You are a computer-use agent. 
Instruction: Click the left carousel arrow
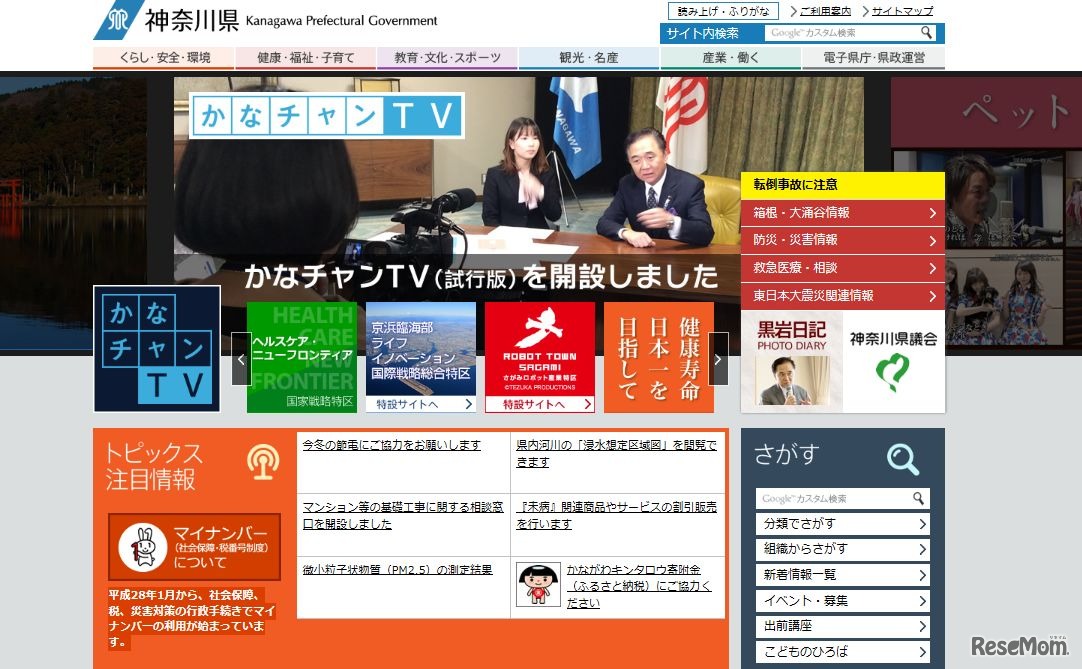(x=241, y=357)
